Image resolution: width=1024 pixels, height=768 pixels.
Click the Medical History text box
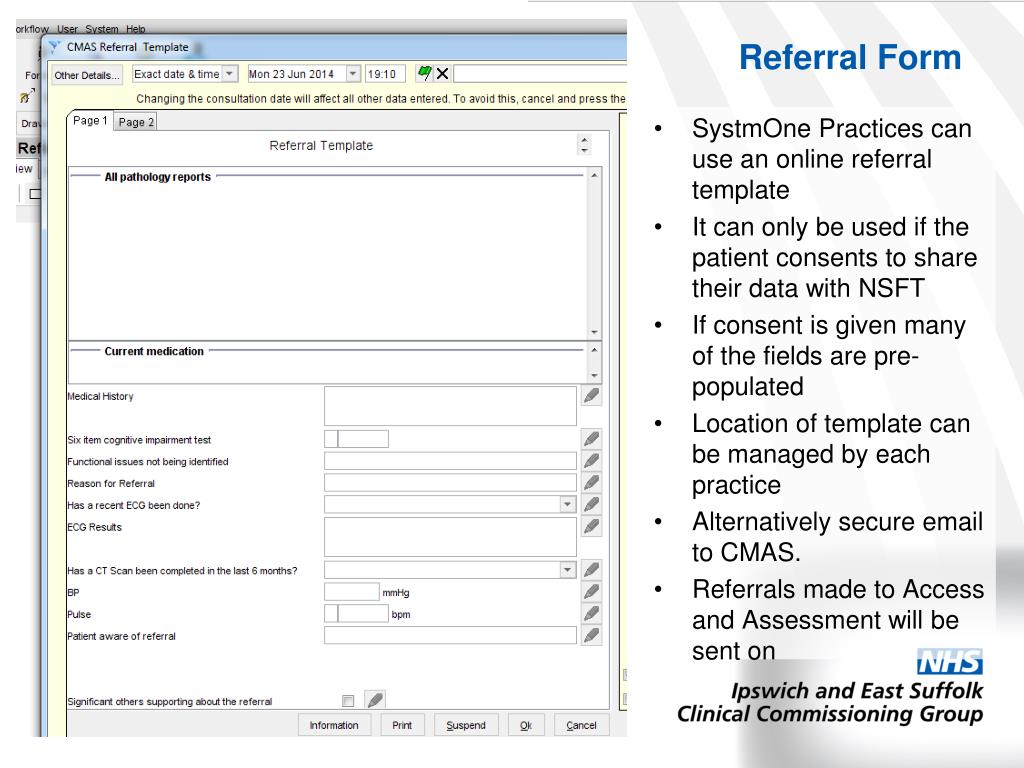450,406
